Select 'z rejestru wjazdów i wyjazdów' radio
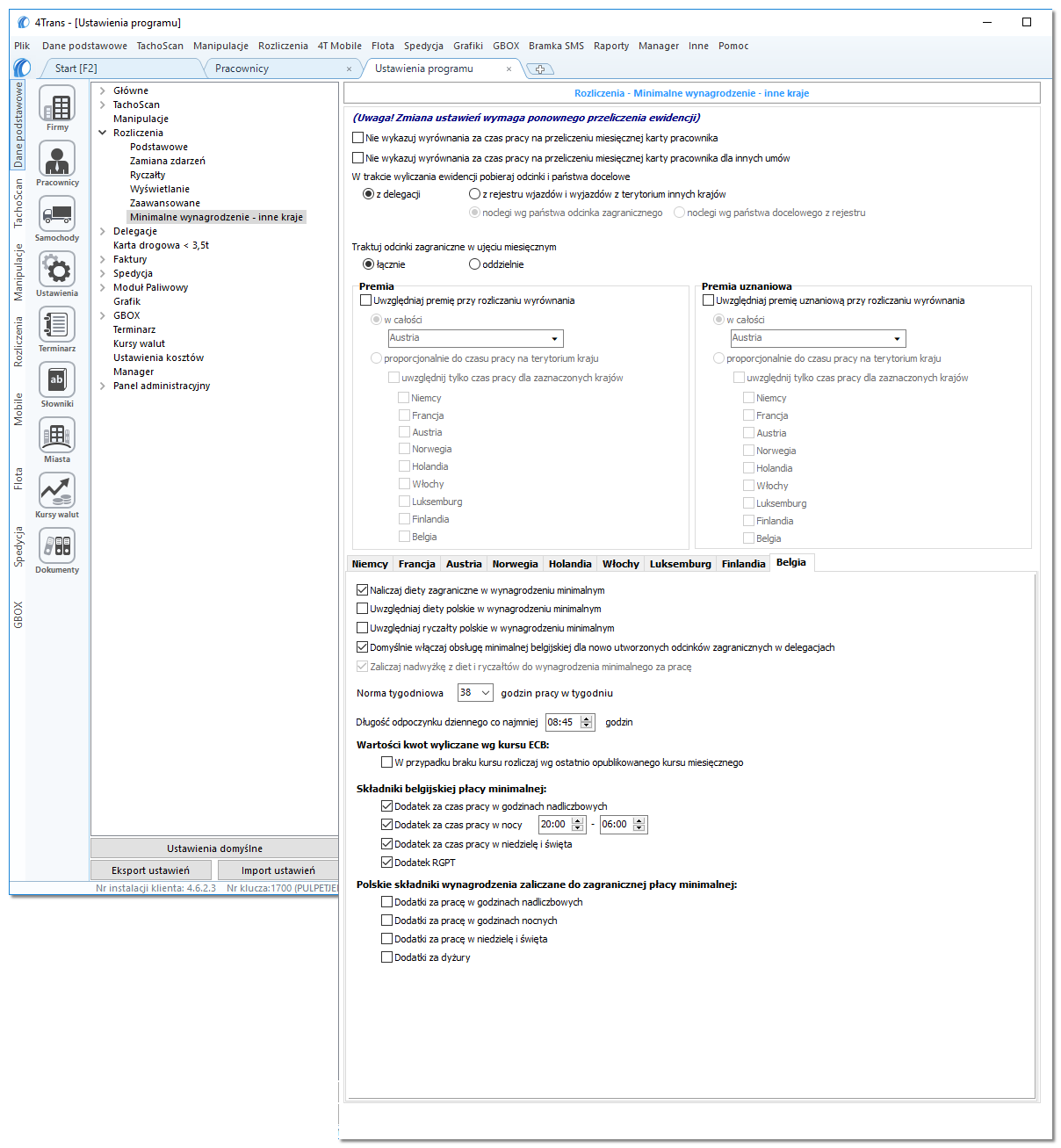 tap(475, 194)
